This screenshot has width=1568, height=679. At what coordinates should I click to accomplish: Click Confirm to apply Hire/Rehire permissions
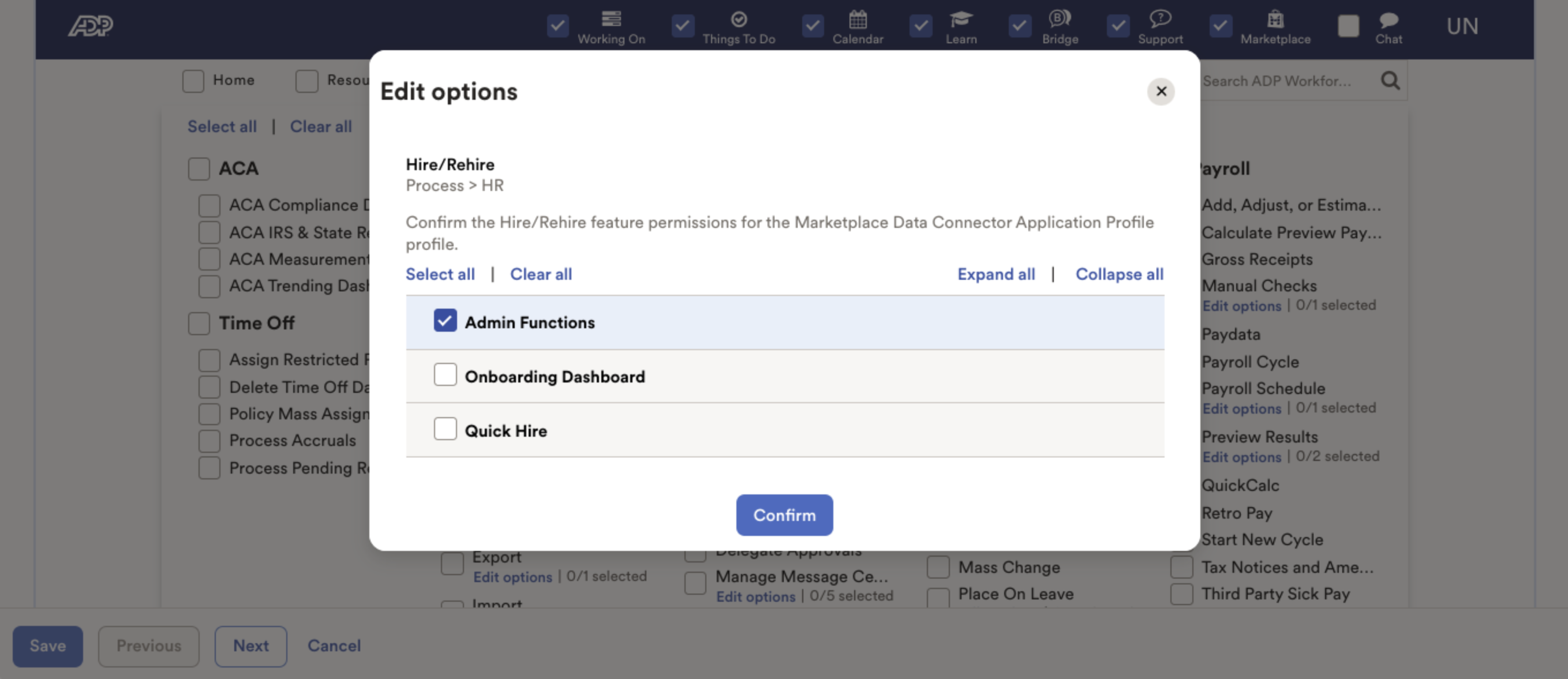(x=784, y=515)
